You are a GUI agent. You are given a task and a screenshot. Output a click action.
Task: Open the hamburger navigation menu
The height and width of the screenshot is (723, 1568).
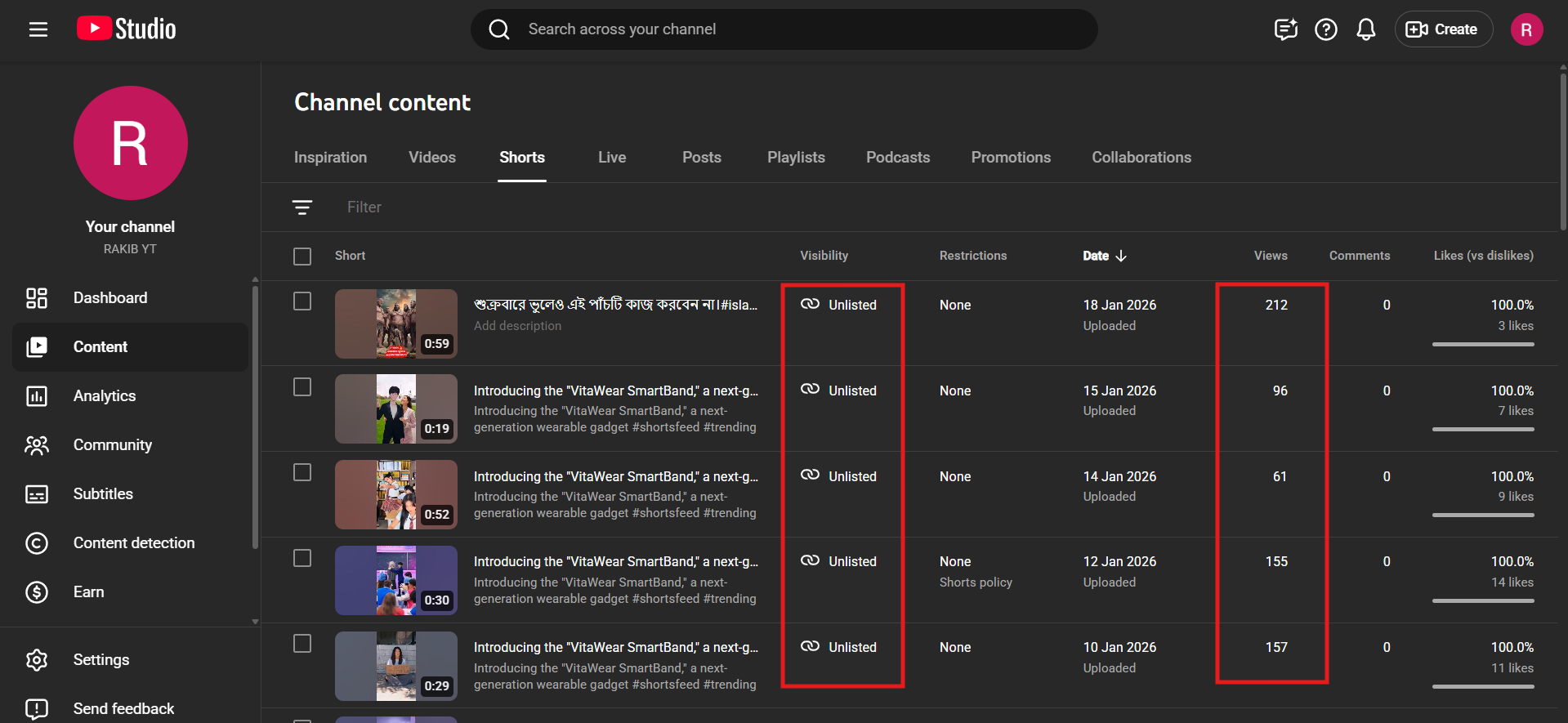coord(38,29)
